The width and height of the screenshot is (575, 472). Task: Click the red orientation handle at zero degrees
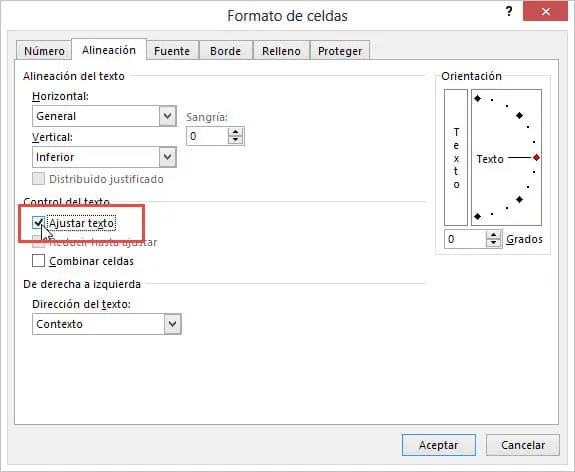click(x=536, y=158)
